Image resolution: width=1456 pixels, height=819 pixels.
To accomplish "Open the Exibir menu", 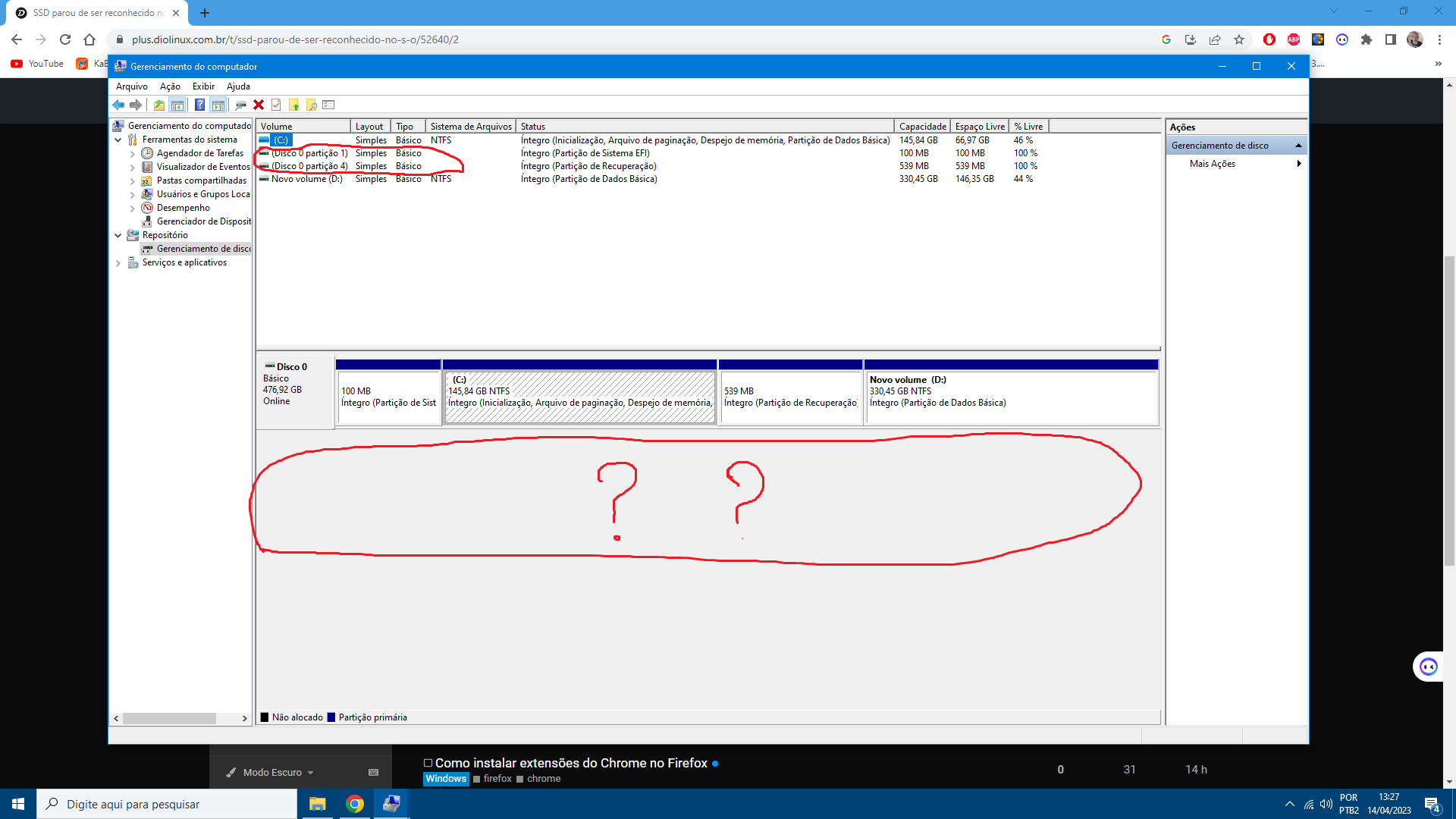I will pyautogui.click(x=203, y=86).
